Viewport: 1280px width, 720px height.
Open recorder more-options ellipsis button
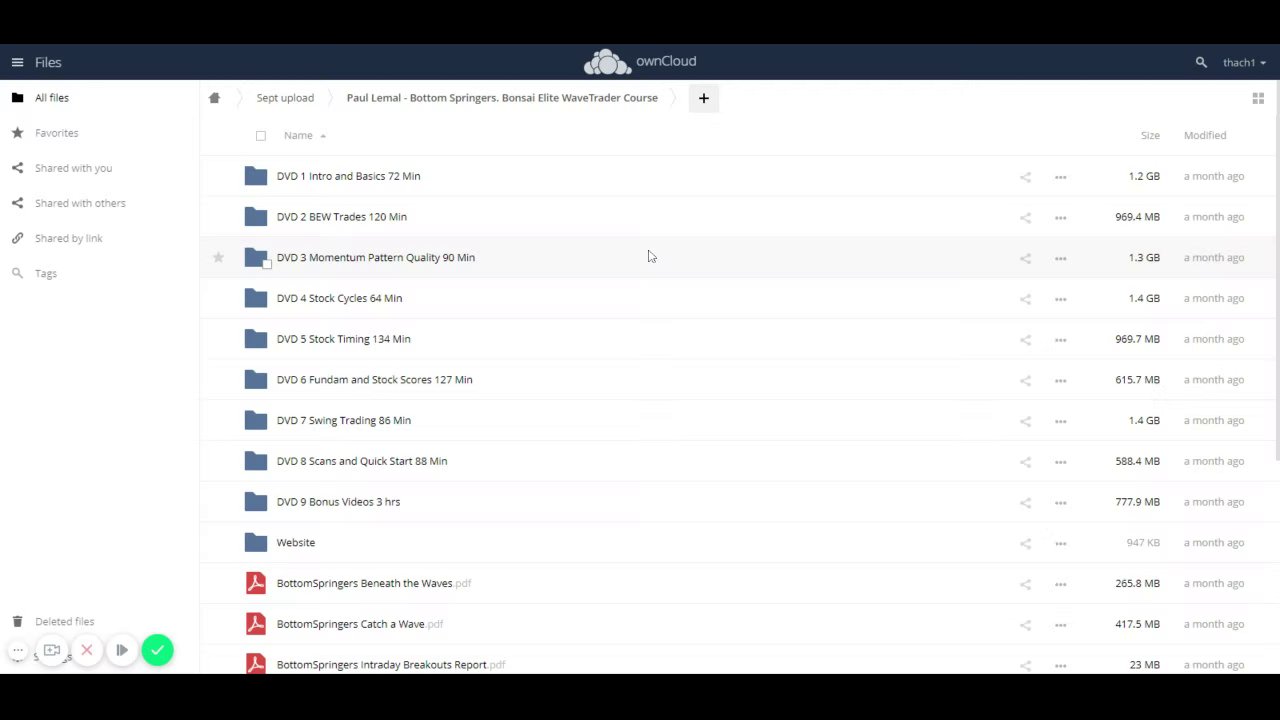click(x=18, y=650)
